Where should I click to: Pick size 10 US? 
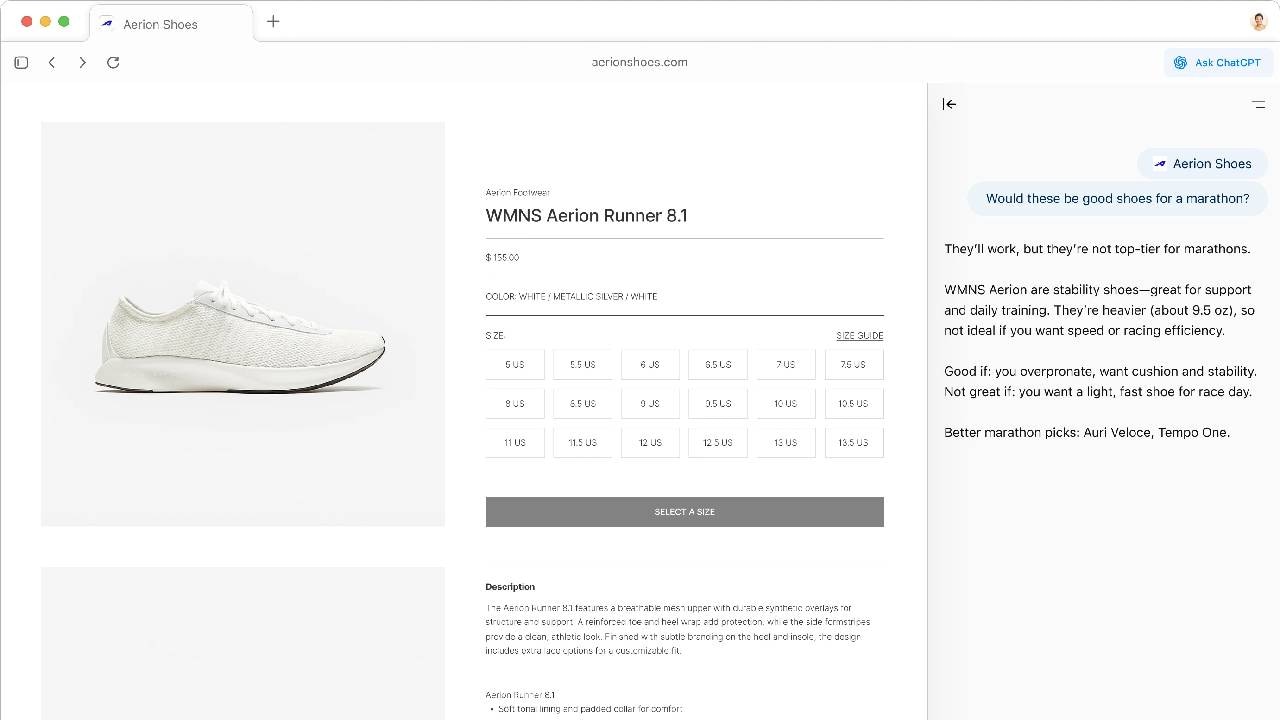pyautogui.click(x=785, y=404)
